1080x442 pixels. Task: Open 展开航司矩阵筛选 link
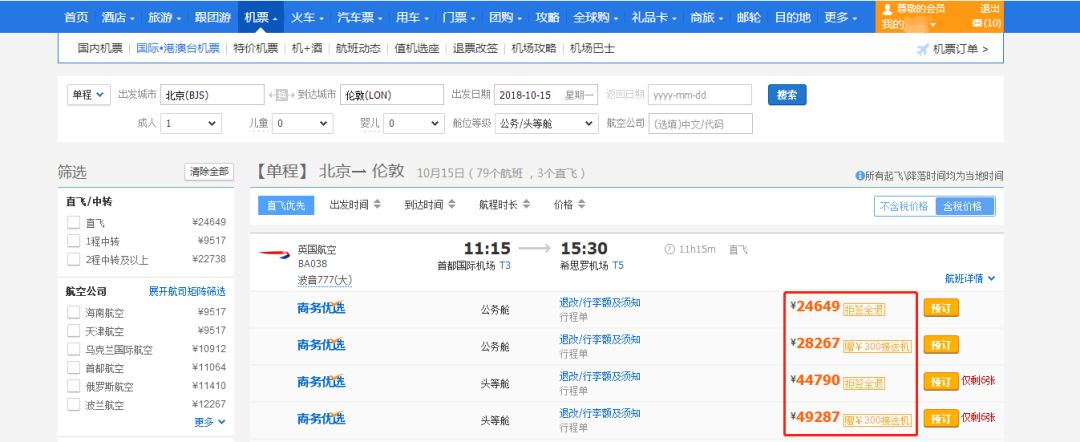(187, 291)
